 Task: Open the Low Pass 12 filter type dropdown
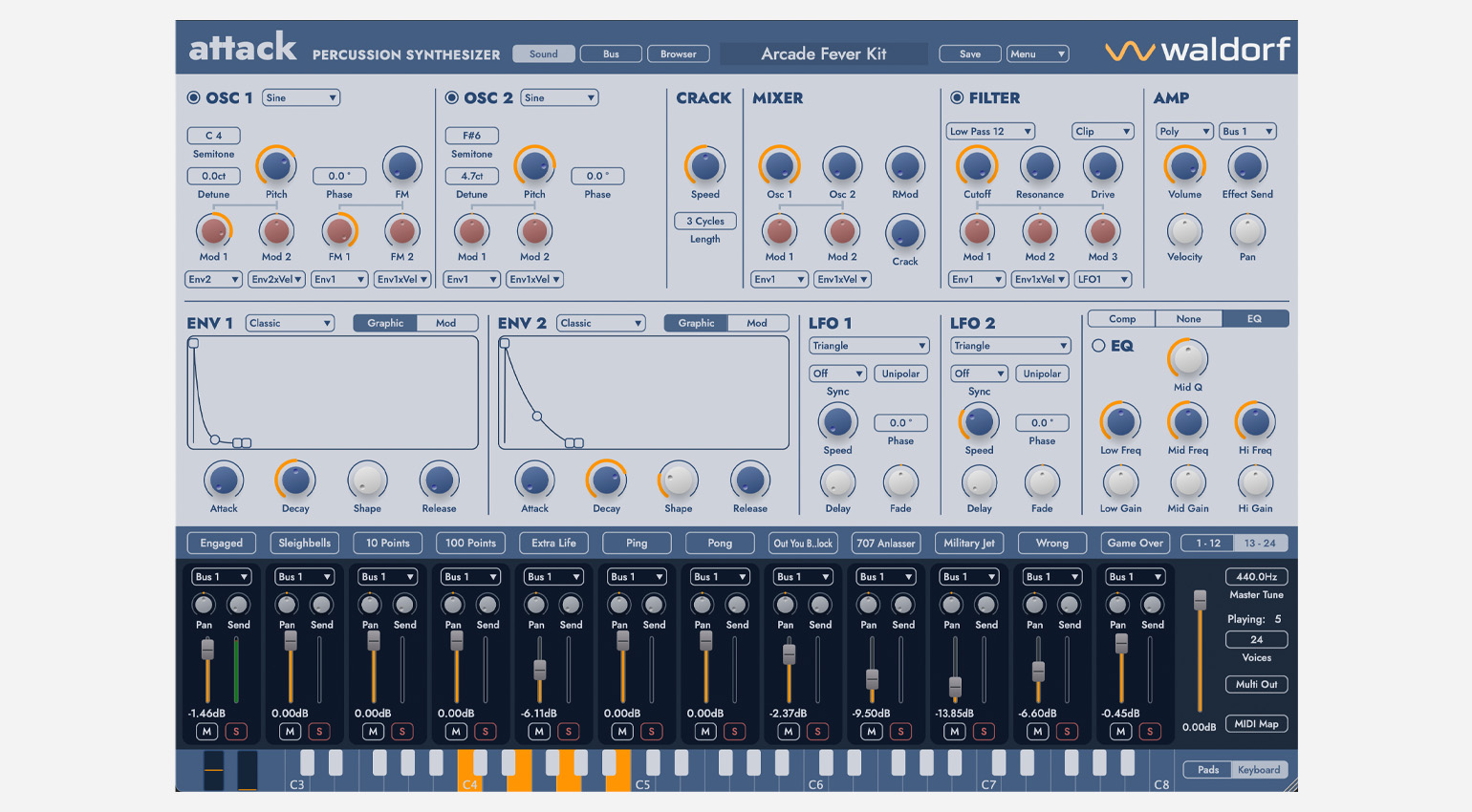pyautogui.click(x=990, y=132)
